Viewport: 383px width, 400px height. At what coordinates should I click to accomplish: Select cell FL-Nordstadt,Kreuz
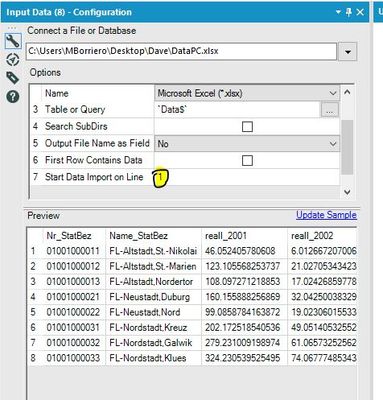[153, 328]
